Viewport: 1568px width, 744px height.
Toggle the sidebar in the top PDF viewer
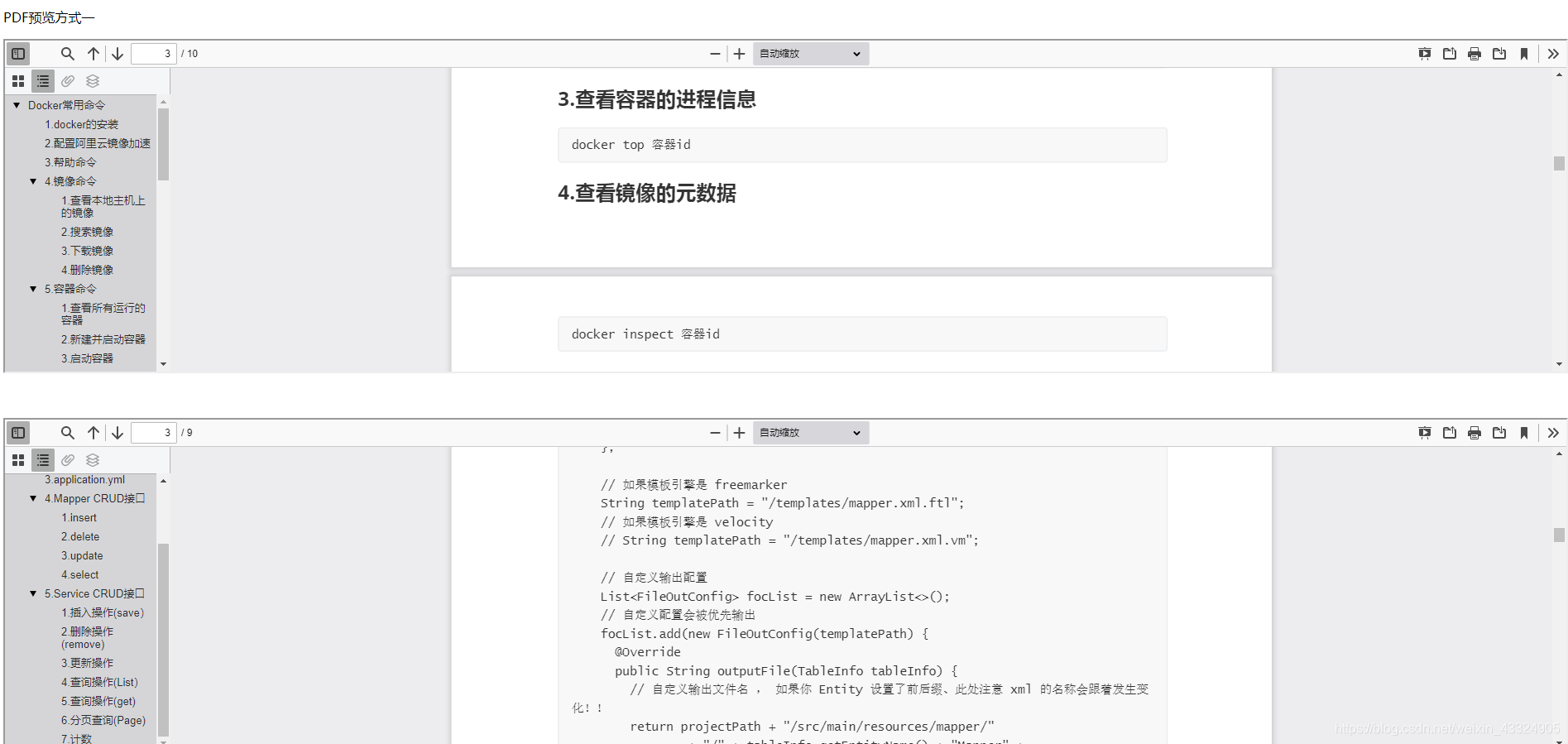(x=18, y=54)
